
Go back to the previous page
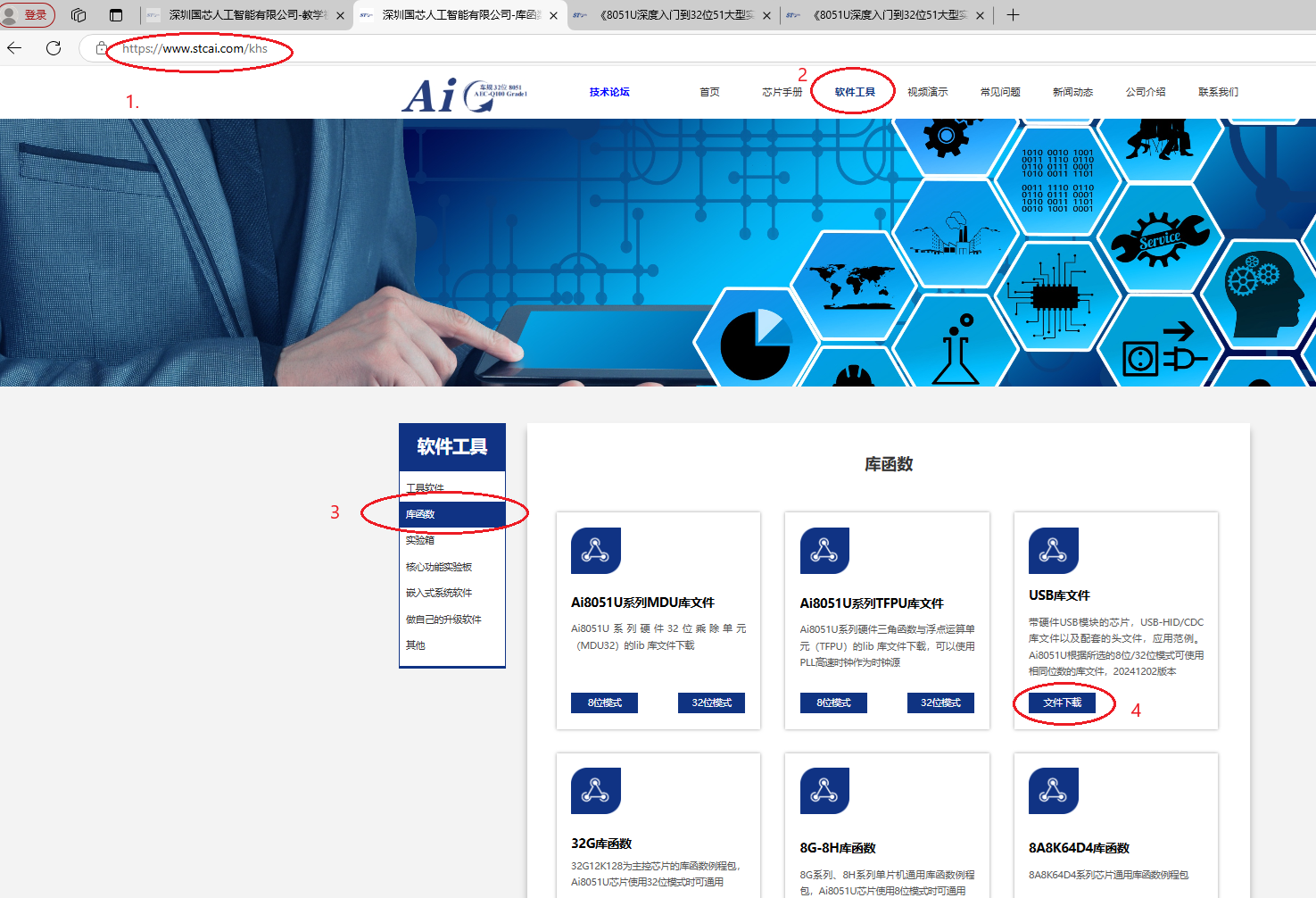pyautogui.click(x=15, y=48)
